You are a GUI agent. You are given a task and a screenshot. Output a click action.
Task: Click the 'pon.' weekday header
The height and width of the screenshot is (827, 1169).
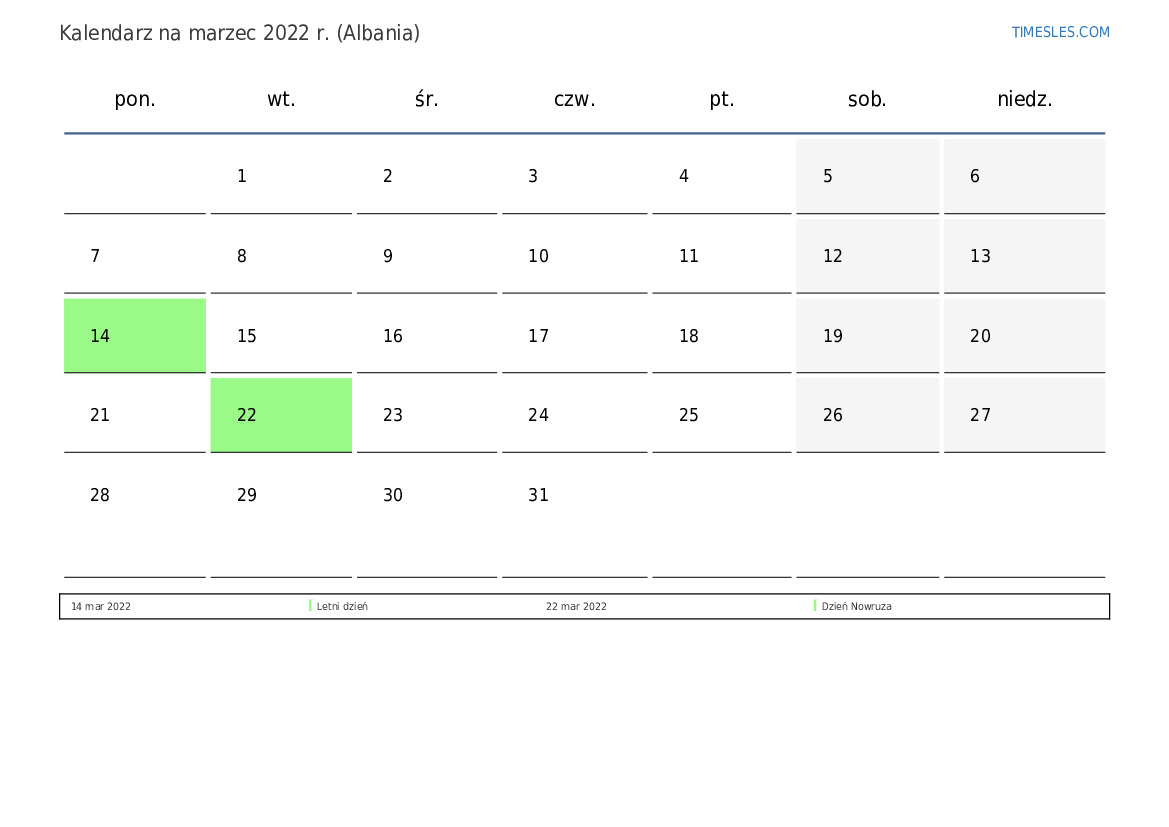135,99
